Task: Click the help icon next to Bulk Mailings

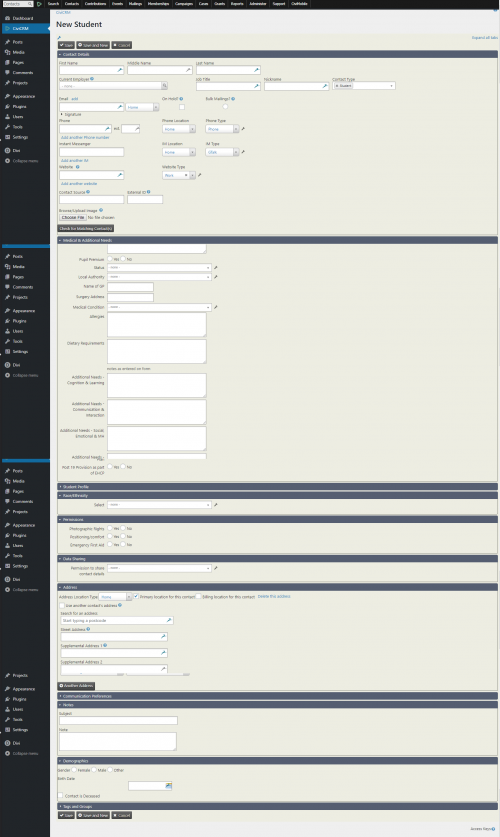Action: point(233,99)
